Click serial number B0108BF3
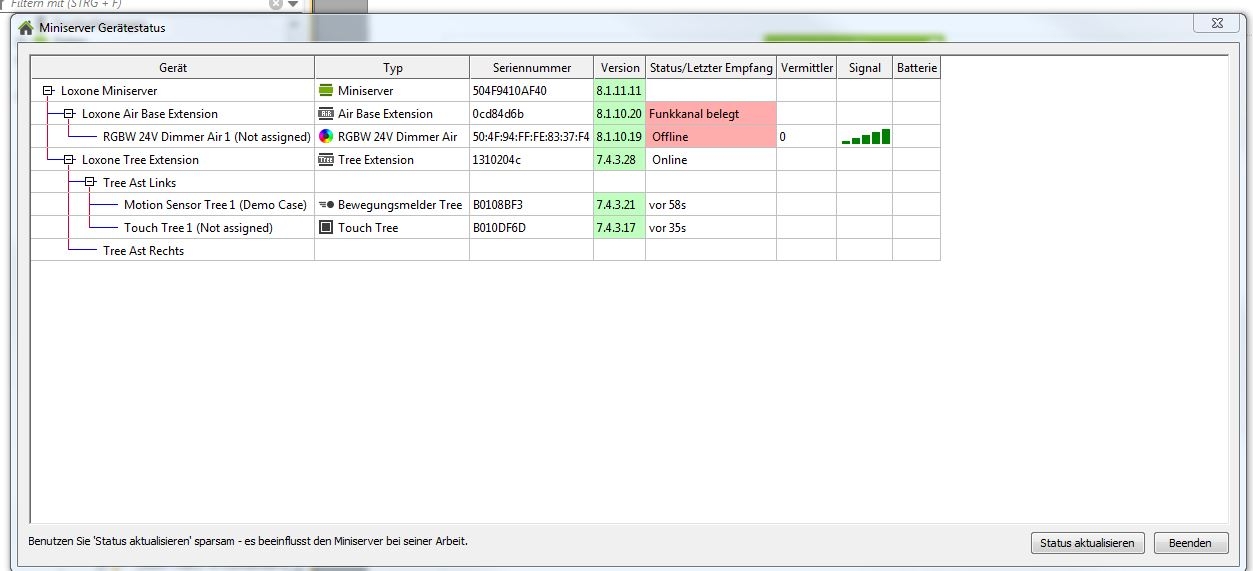The height and width of the screenshot is (571, 1253). (x=498, y=205)
